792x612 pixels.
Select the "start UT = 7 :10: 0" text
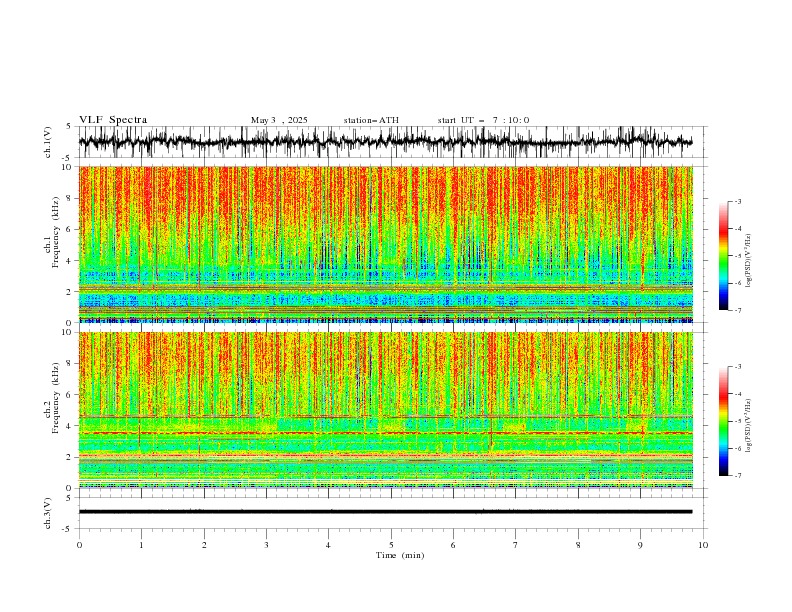point(483,120)
